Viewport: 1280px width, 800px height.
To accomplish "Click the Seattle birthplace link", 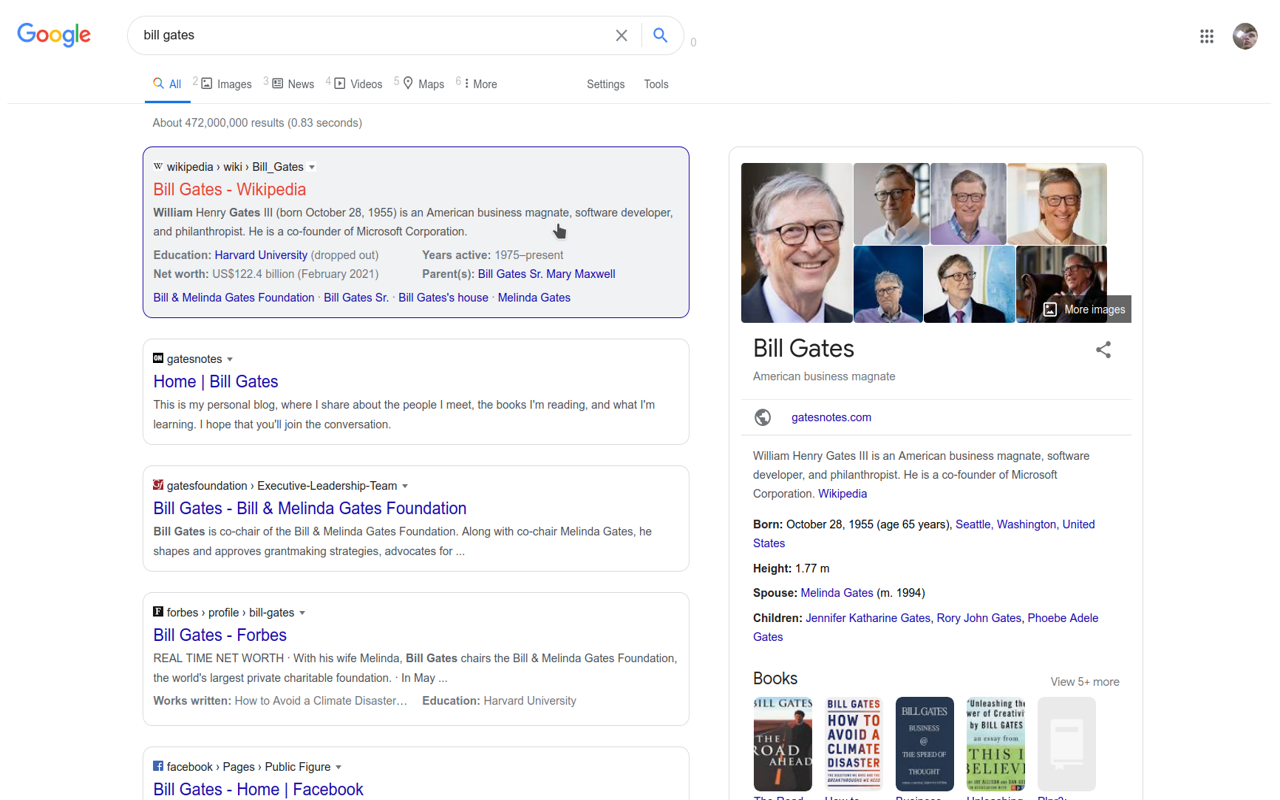I will click(972, 524).
